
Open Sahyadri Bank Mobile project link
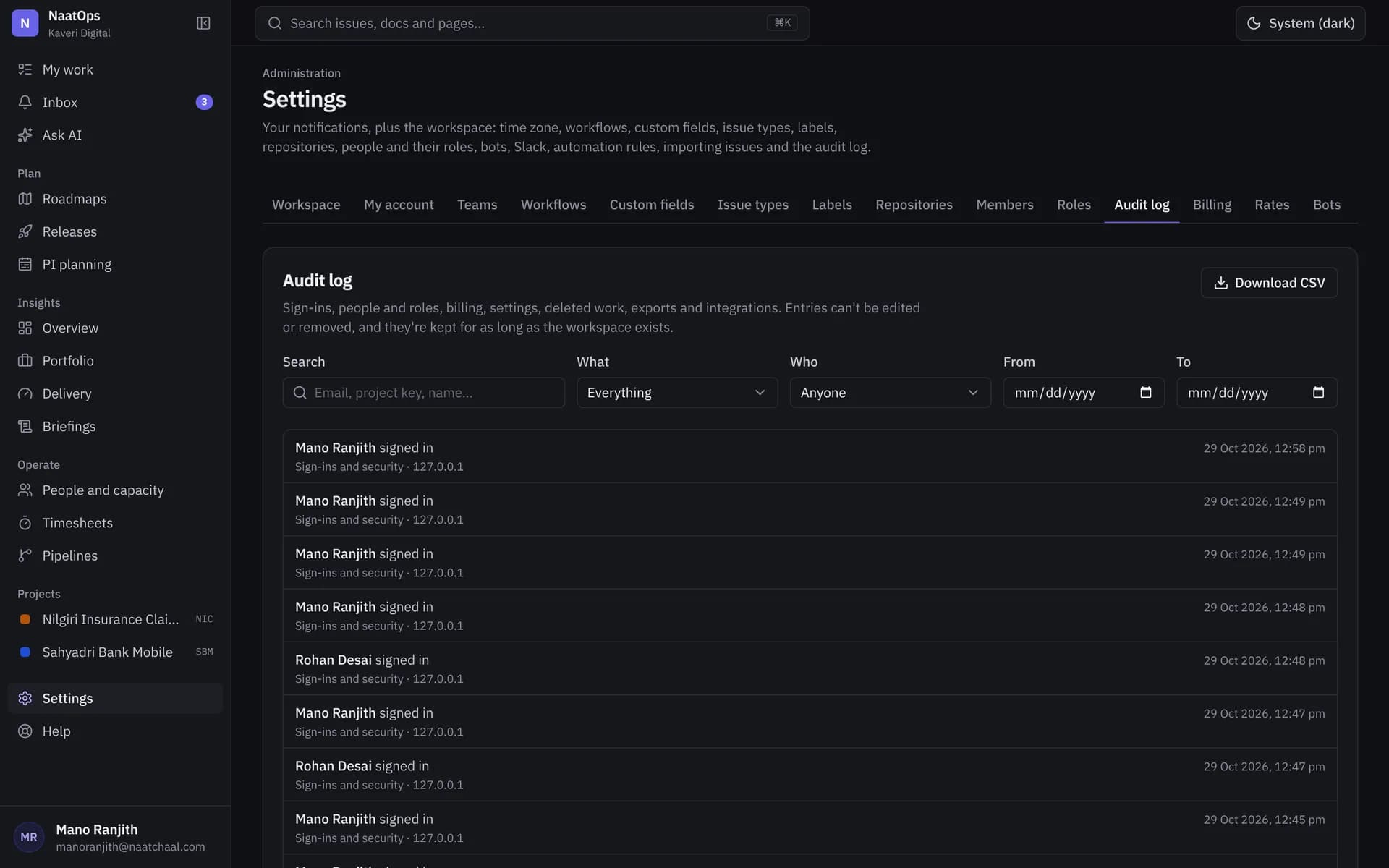pos(115,652)
